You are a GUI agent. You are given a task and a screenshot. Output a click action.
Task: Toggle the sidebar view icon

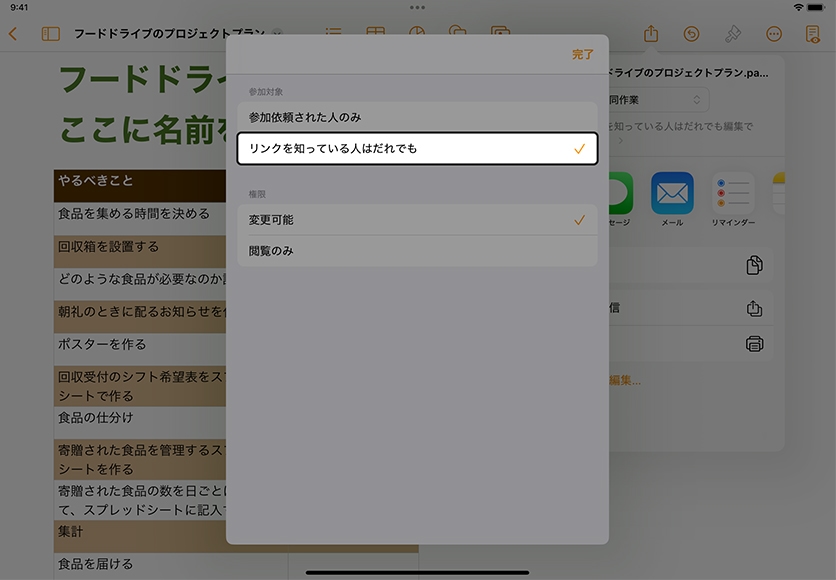[50, 34]
